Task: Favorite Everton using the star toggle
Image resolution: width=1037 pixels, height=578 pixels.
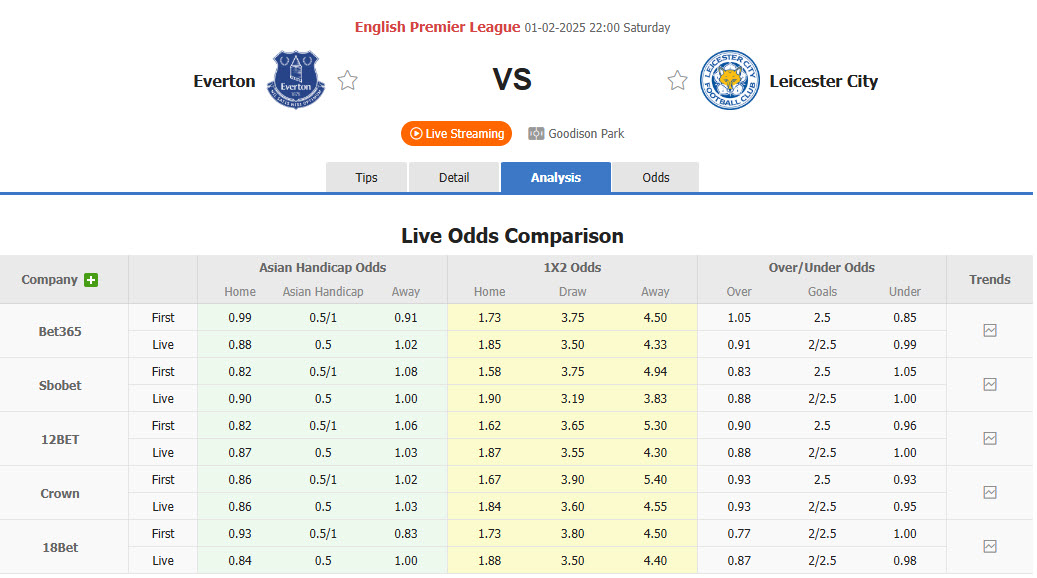Action: (x=346, y=80)
